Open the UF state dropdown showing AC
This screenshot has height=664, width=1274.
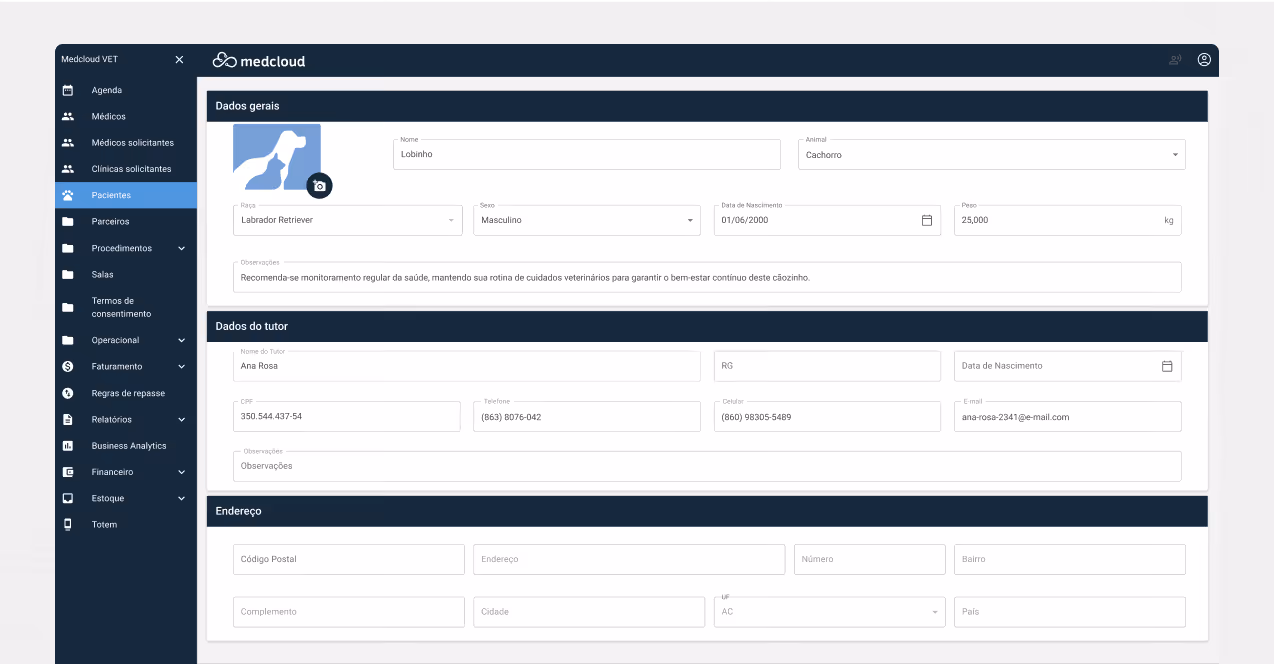click(829, 612)
